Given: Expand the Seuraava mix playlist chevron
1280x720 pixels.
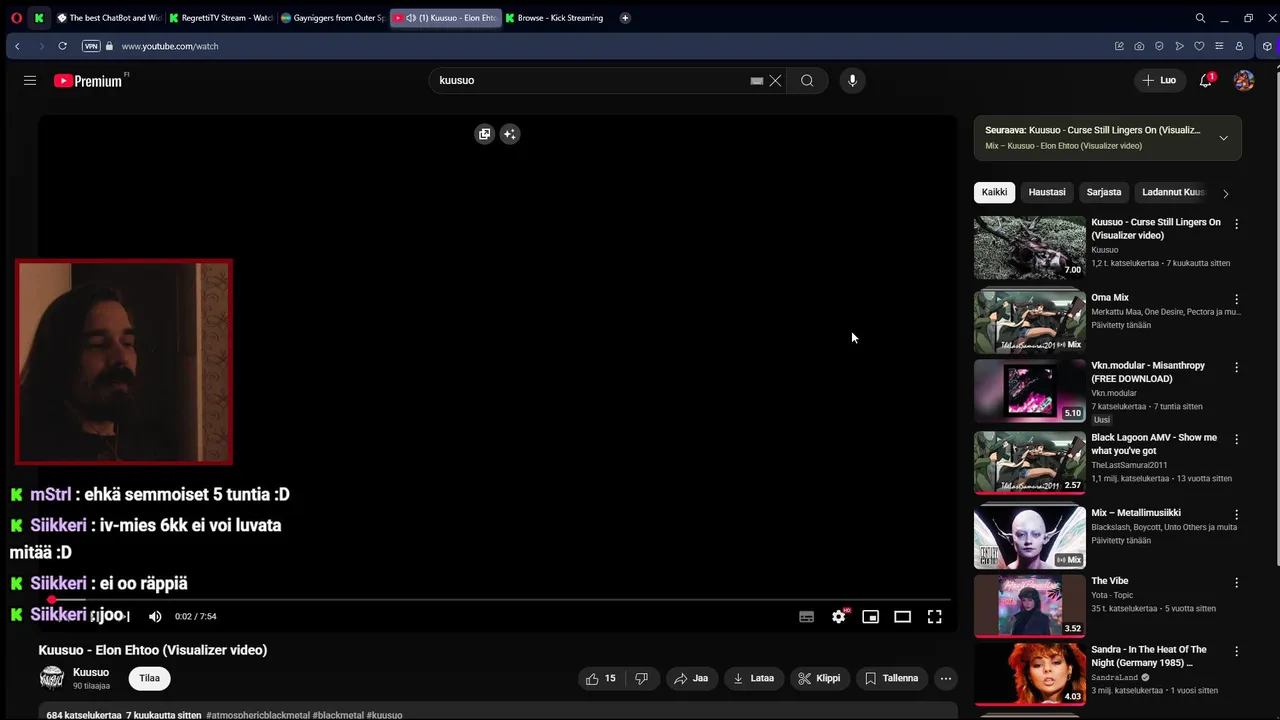Looking at the screenshot, I should coord(1223,138).
